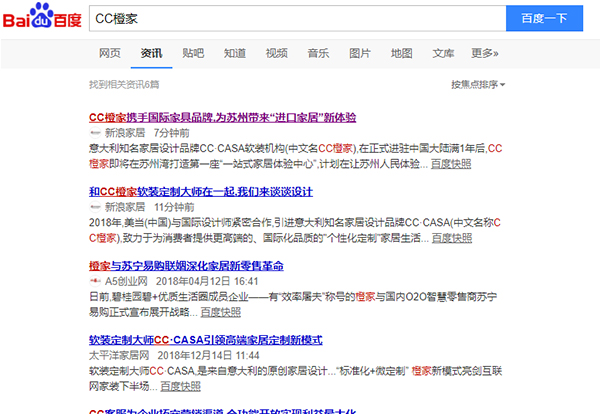Expand the 更多» menu
Image resolution: width=600 pixels, height=414 pixels.
[486, 53]
